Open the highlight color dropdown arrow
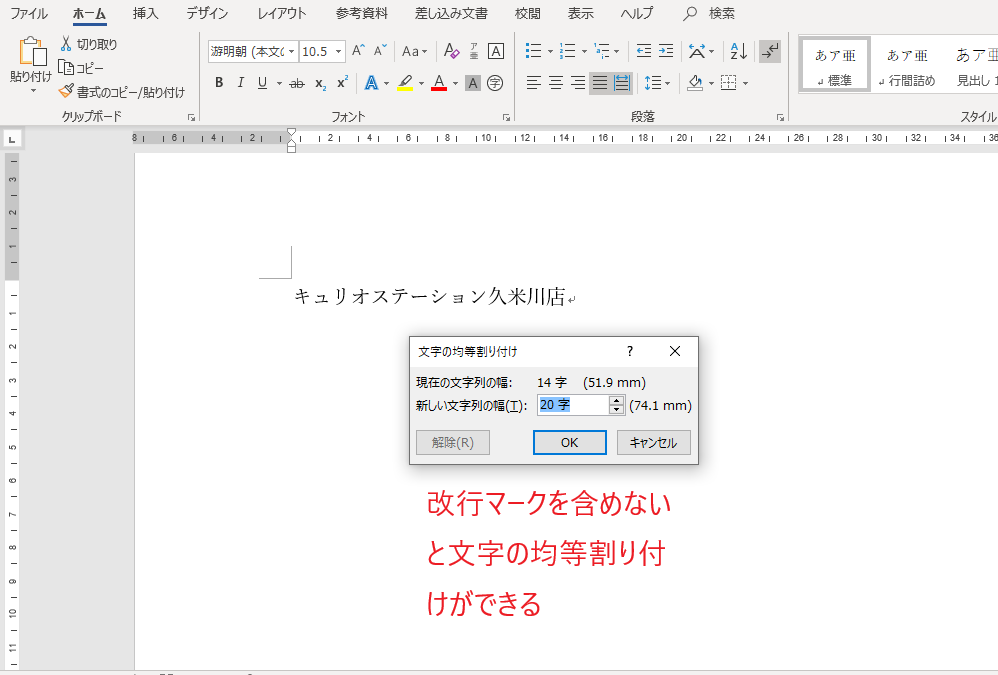 (x=421, y=83)
